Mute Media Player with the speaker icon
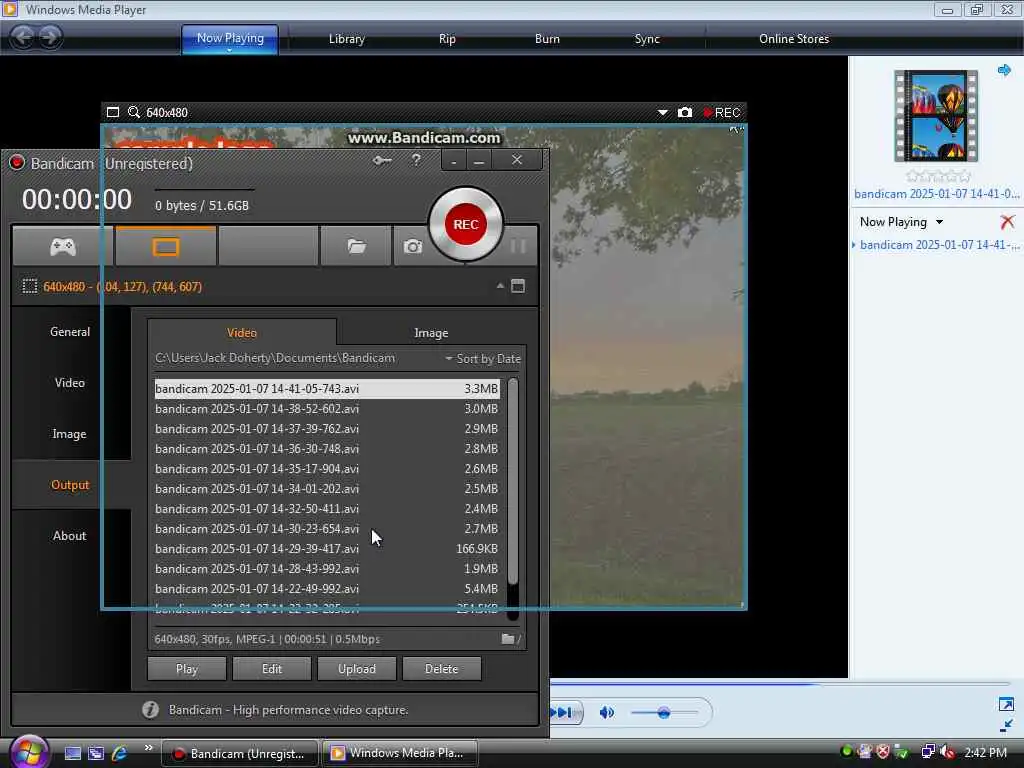The image size is (1024, 768). 607,712
